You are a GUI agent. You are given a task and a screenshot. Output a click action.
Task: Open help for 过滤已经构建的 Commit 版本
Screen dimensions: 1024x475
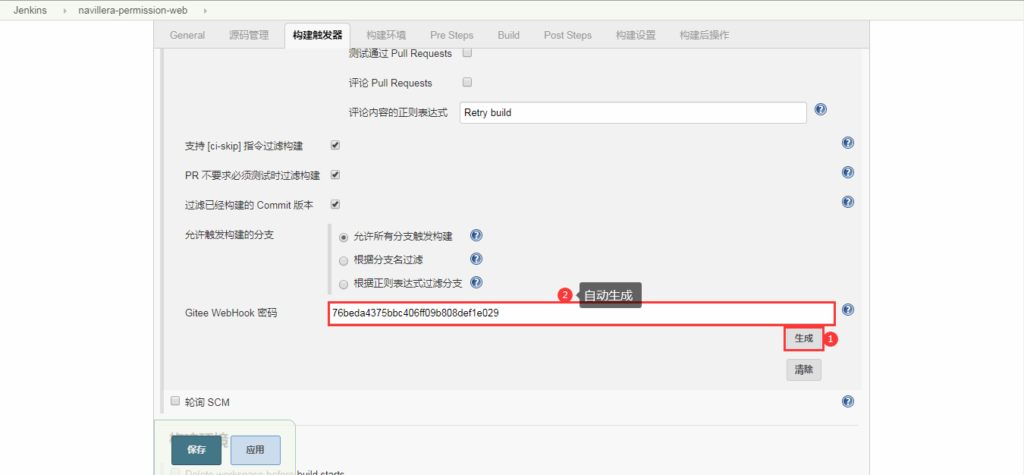point(848,202)
